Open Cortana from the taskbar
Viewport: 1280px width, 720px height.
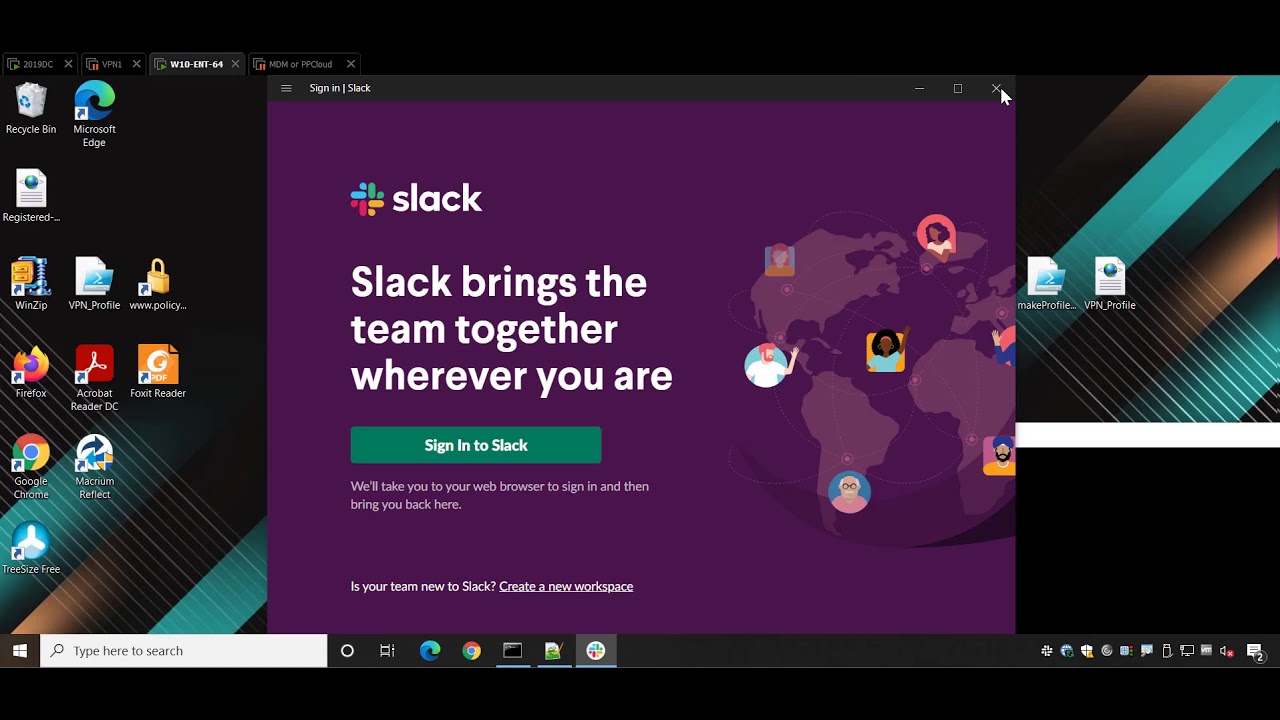tap(347, 651)
